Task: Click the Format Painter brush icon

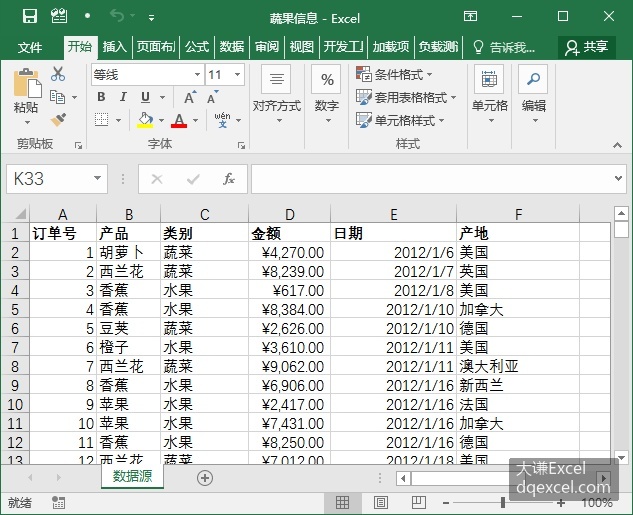Action: [x=59, y=120]
